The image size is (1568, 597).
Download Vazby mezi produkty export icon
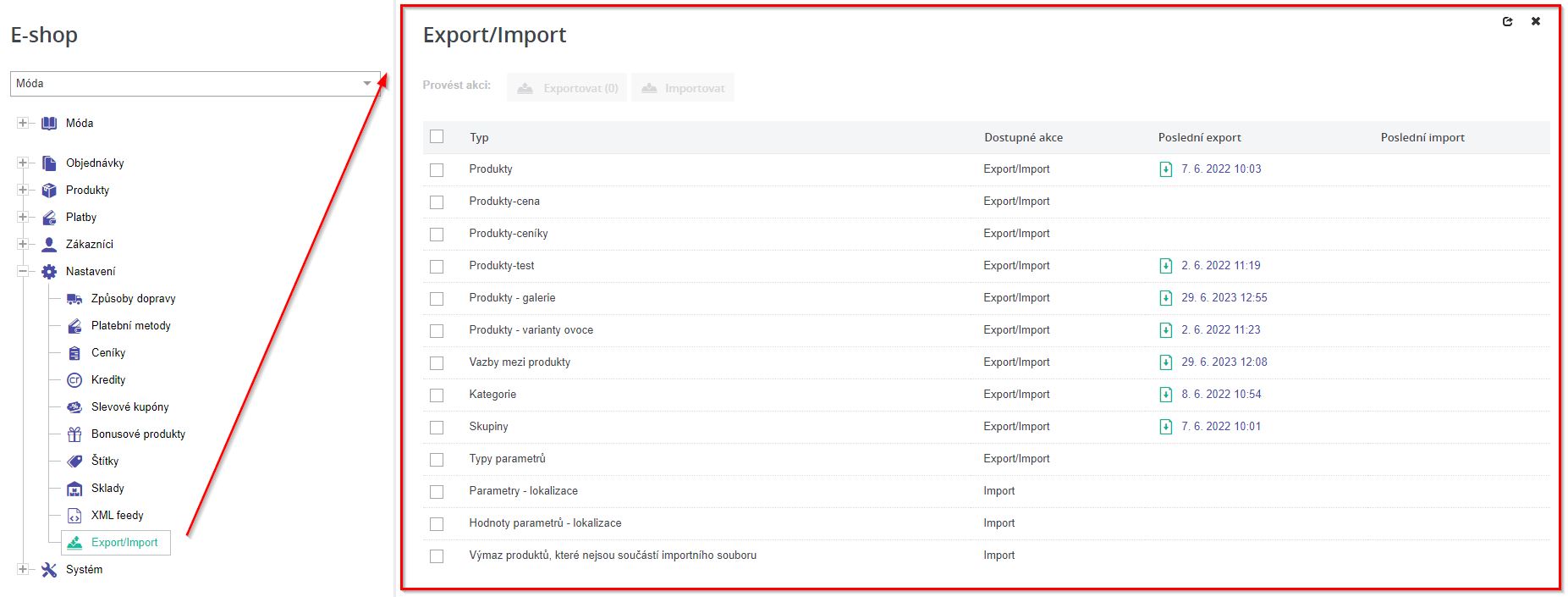point(1165,362)
